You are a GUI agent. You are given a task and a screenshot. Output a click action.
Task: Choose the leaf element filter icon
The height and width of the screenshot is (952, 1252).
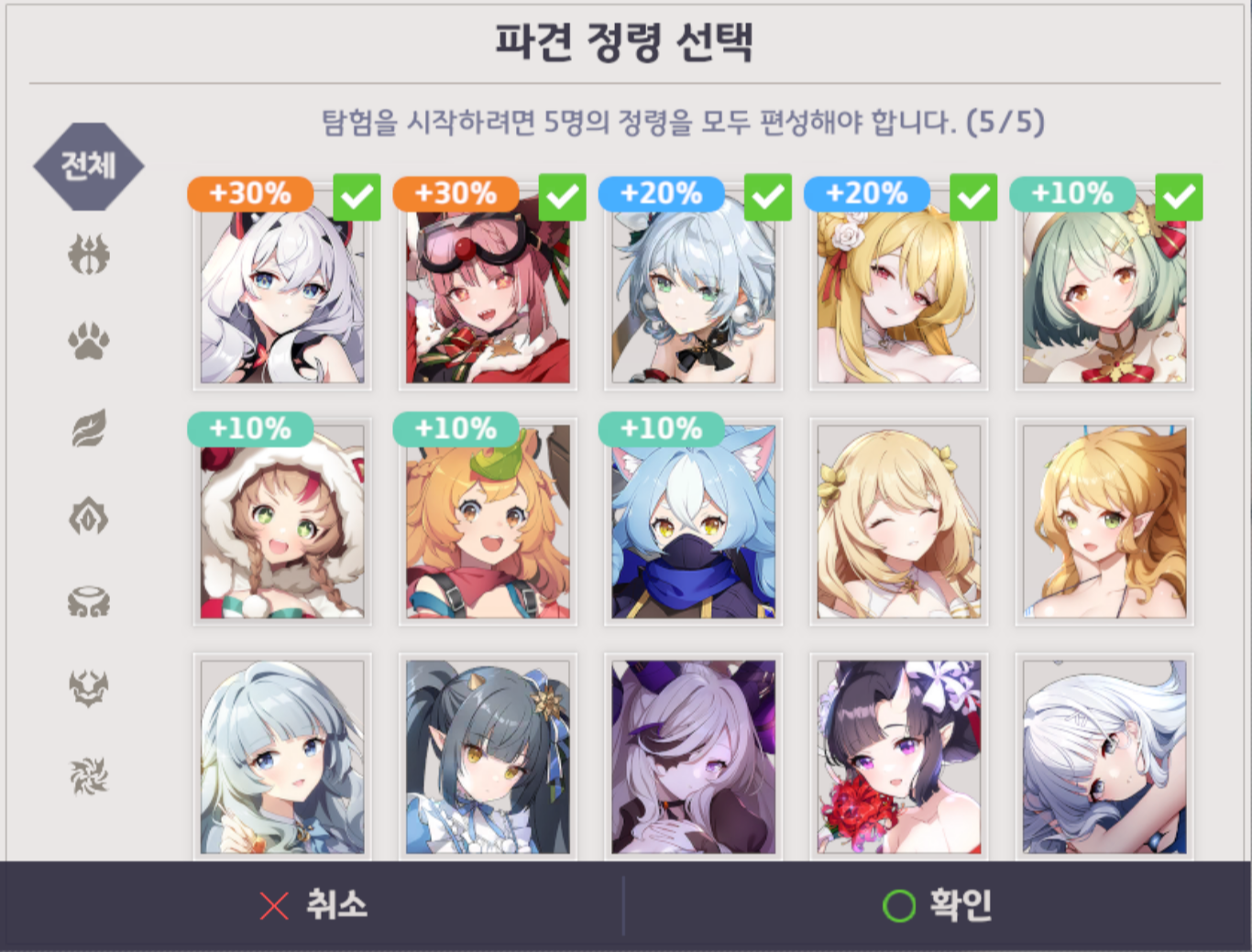(89, 428)
